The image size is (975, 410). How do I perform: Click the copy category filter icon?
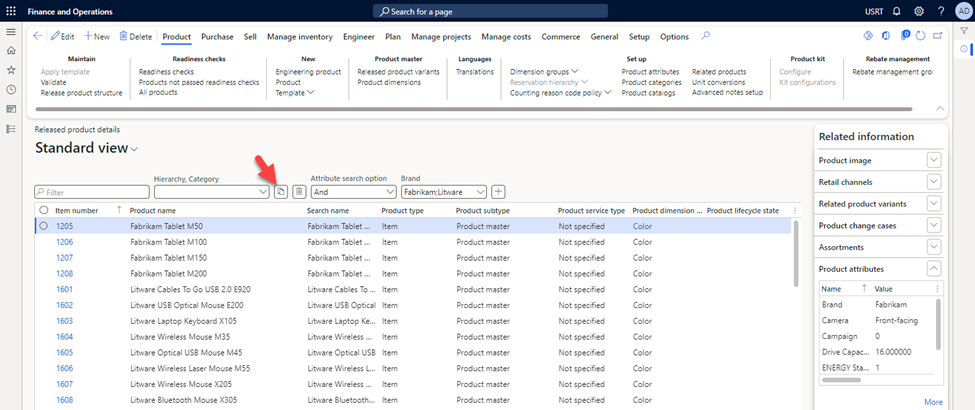coord(281,192)
